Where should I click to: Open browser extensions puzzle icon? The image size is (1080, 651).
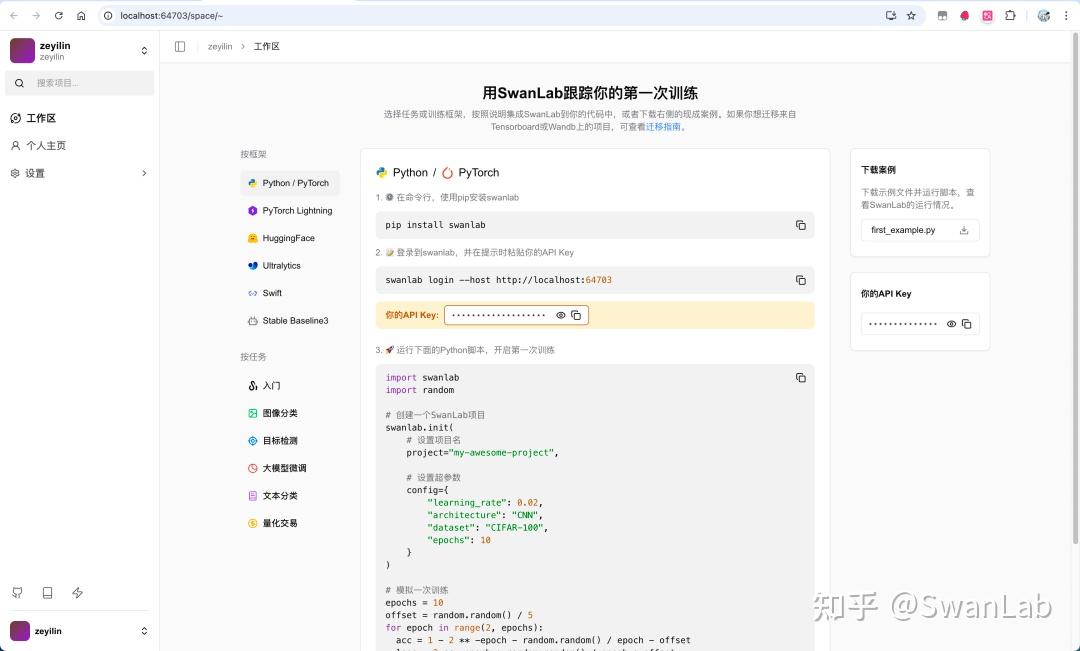1010,15
